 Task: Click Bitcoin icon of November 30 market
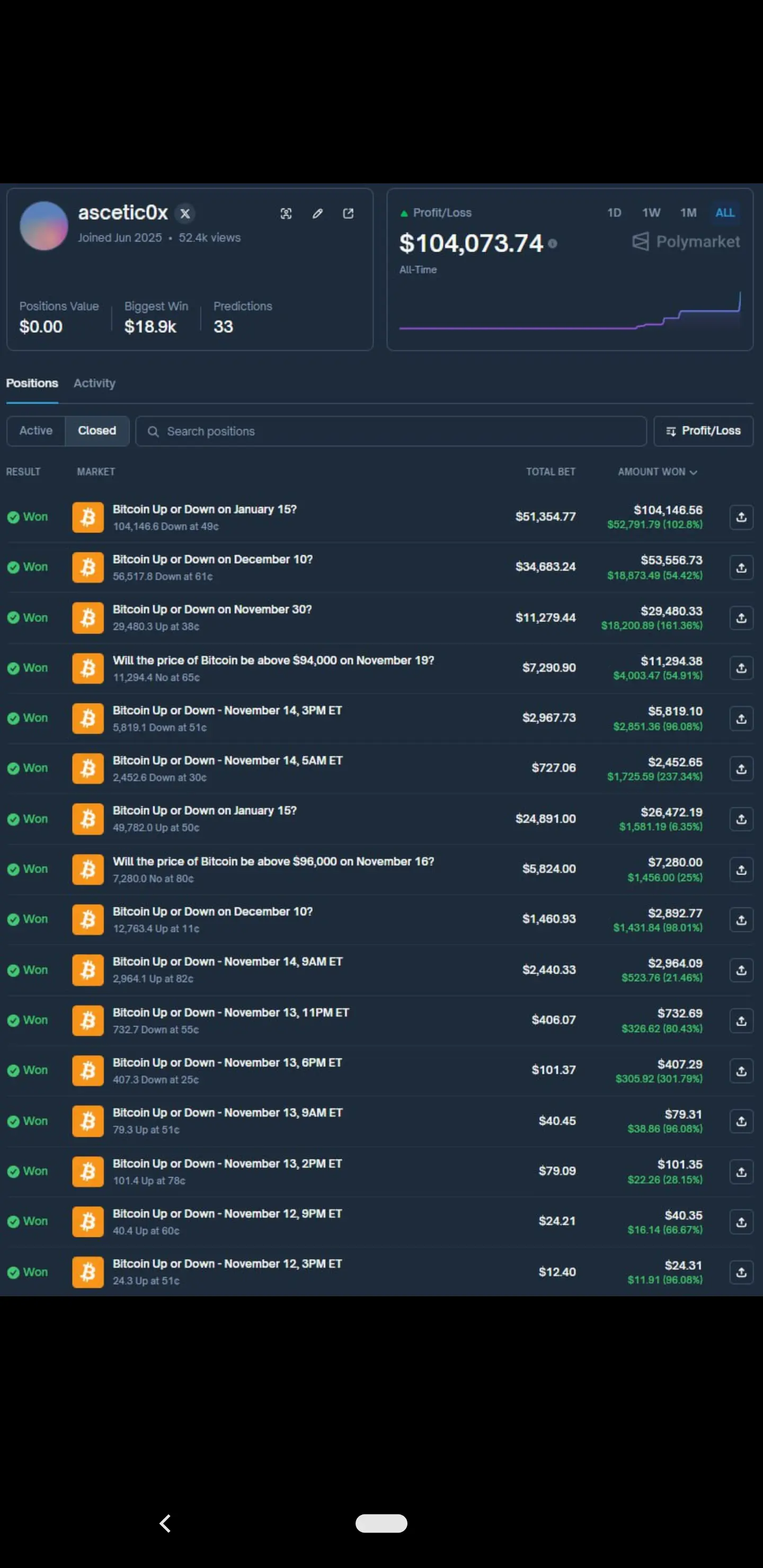point(87,618)
